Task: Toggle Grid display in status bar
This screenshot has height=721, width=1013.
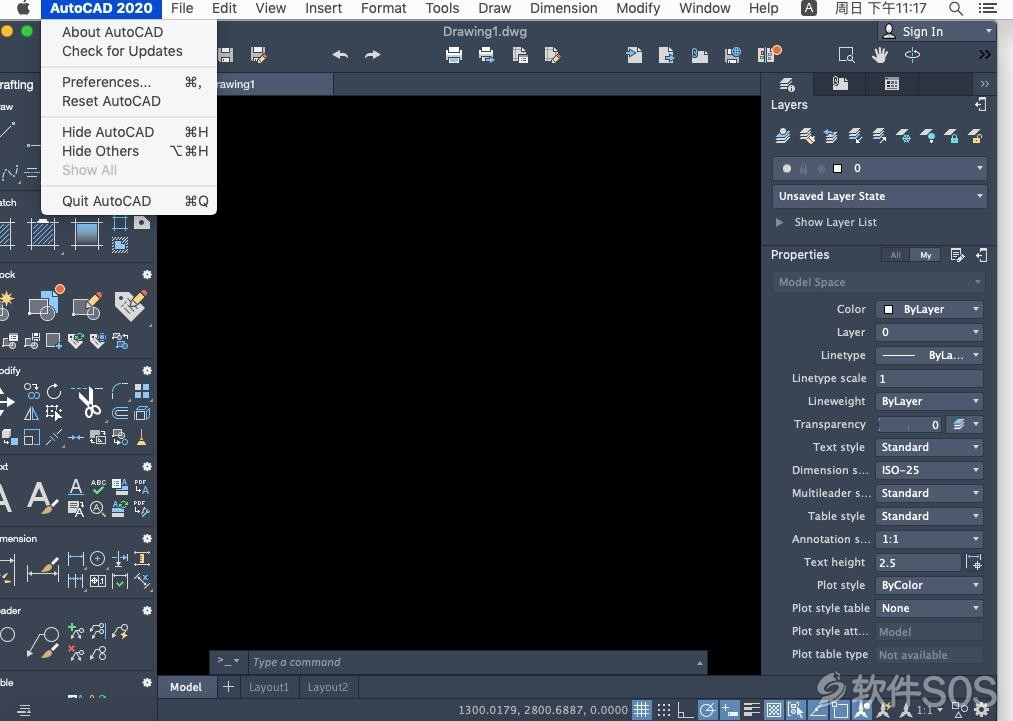Action: [x=642, y=710]
